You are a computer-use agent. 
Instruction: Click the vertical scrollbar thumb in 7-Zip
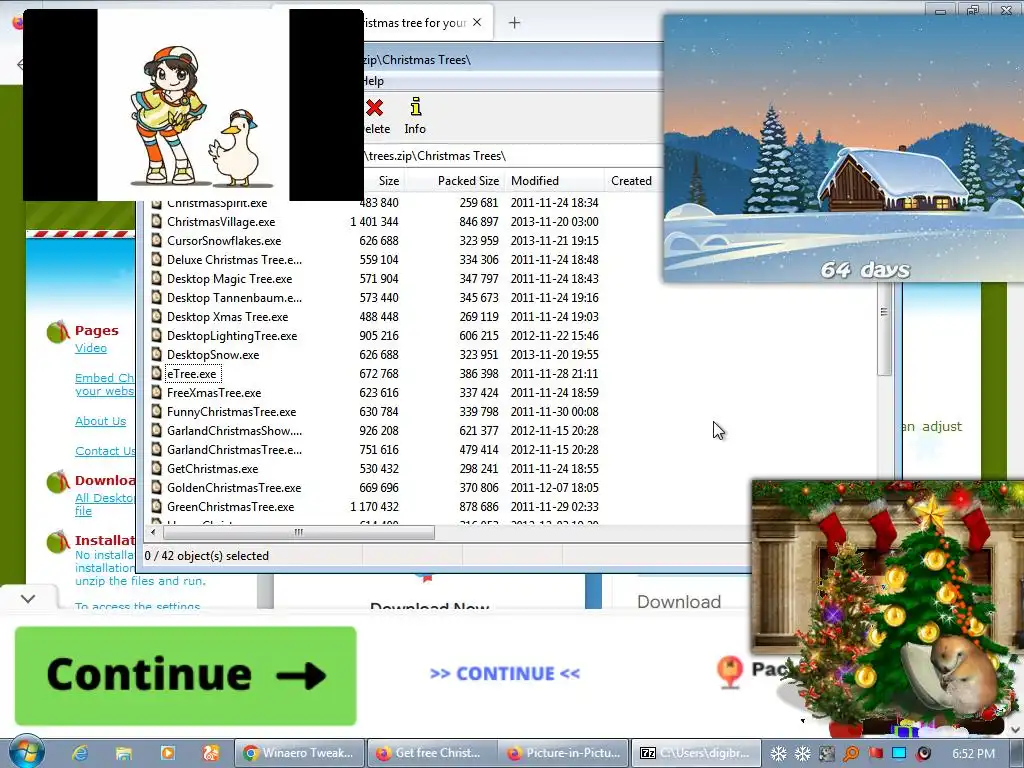(x=884, y=330)
